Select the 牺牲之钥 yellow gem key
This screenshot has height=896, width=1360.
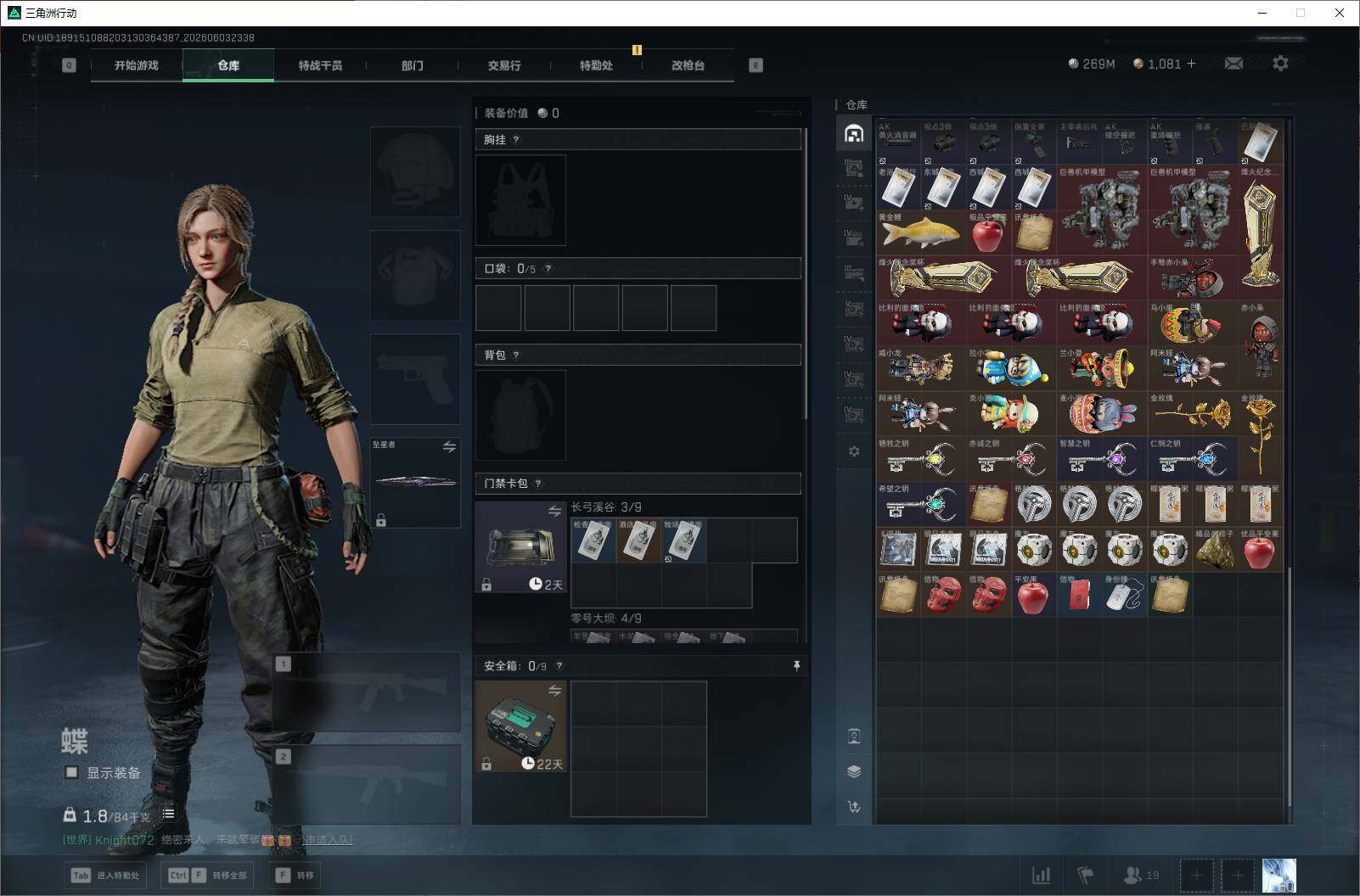(921, 460)
